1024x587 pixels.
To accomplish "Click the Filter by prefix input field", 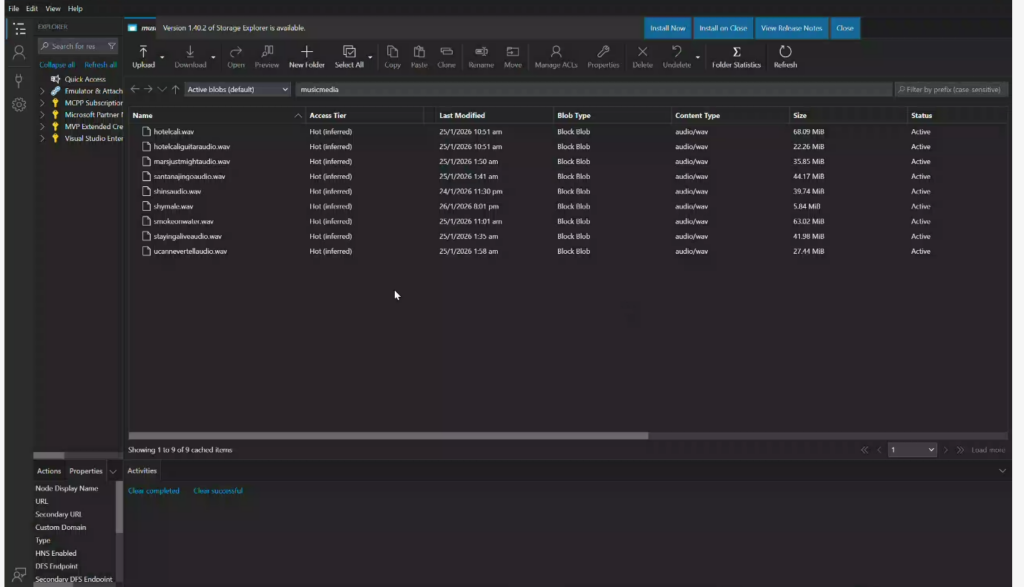I will point(952,89).
